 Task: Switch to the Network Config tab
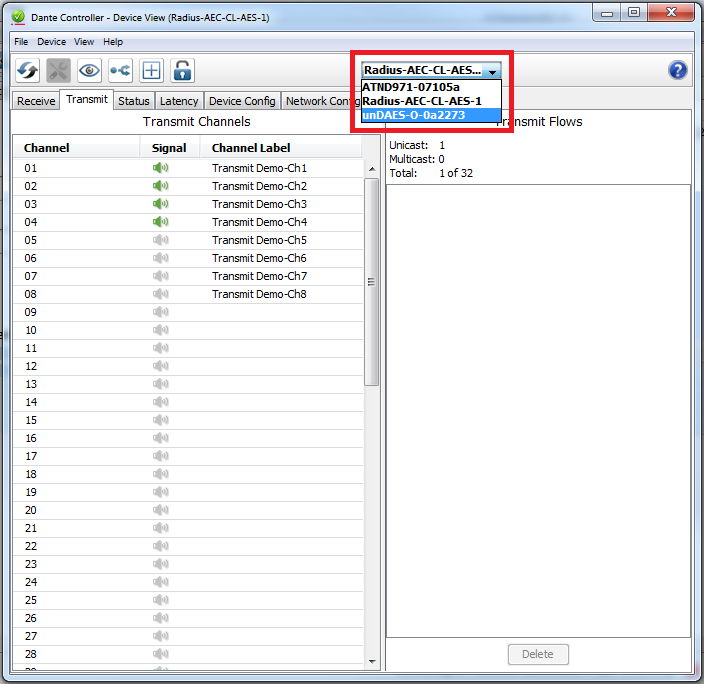[x=321, y=101]
